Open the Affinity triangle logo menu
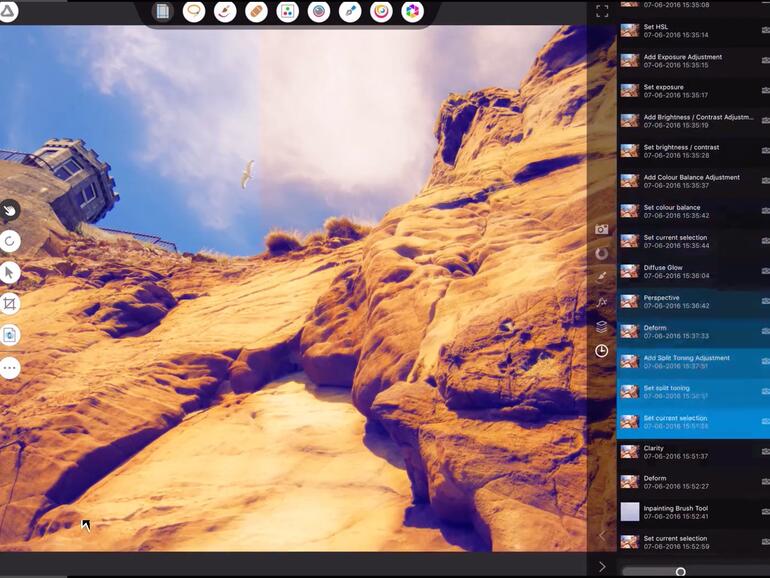 click(x=7, y=11)
